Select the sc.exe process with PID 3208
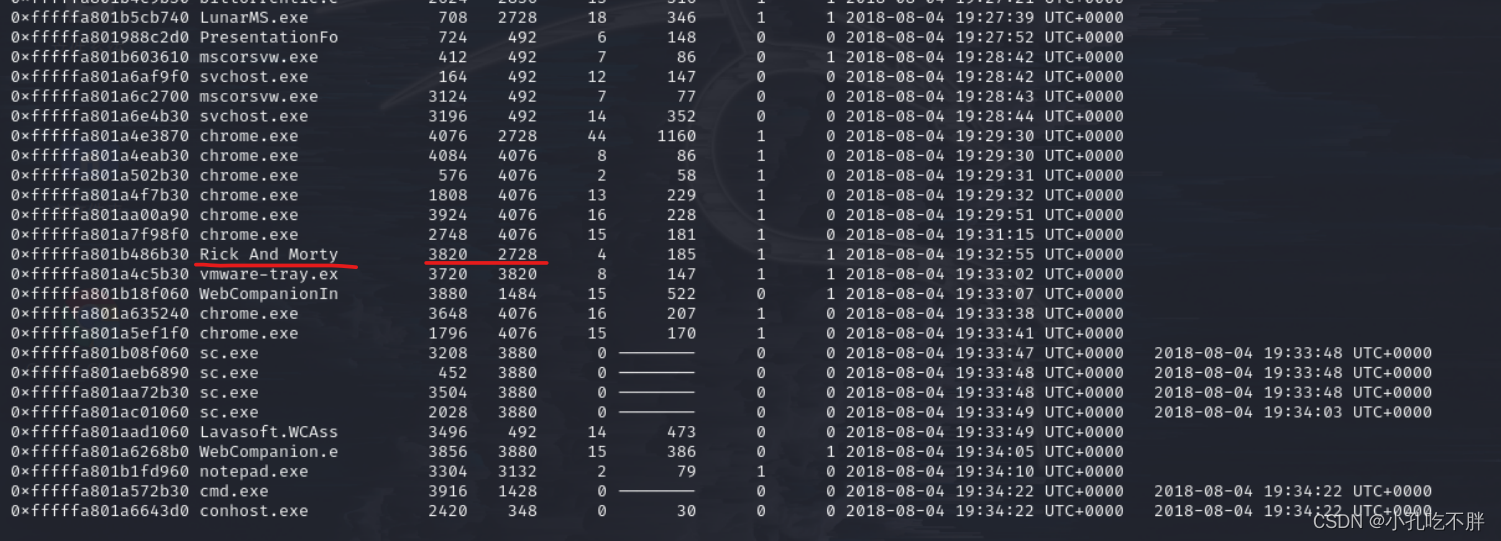The width and height of the screenshot is (1501, 541). click(x=229, y=353)
